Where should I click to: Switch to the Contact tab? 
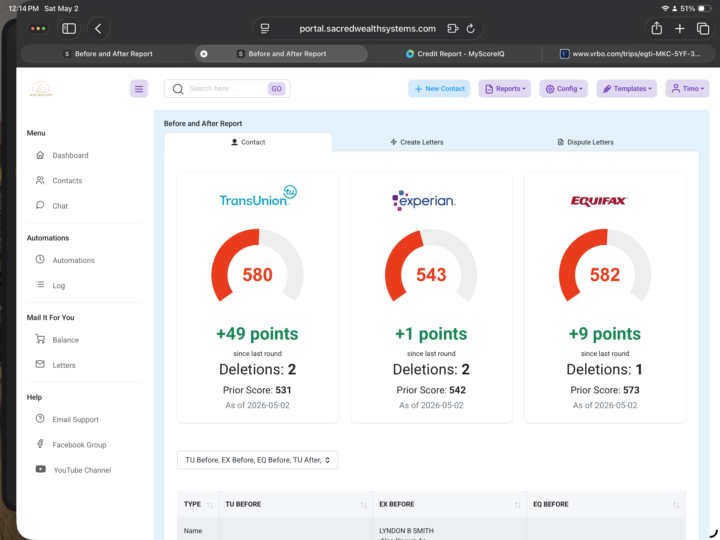[248, 142]
